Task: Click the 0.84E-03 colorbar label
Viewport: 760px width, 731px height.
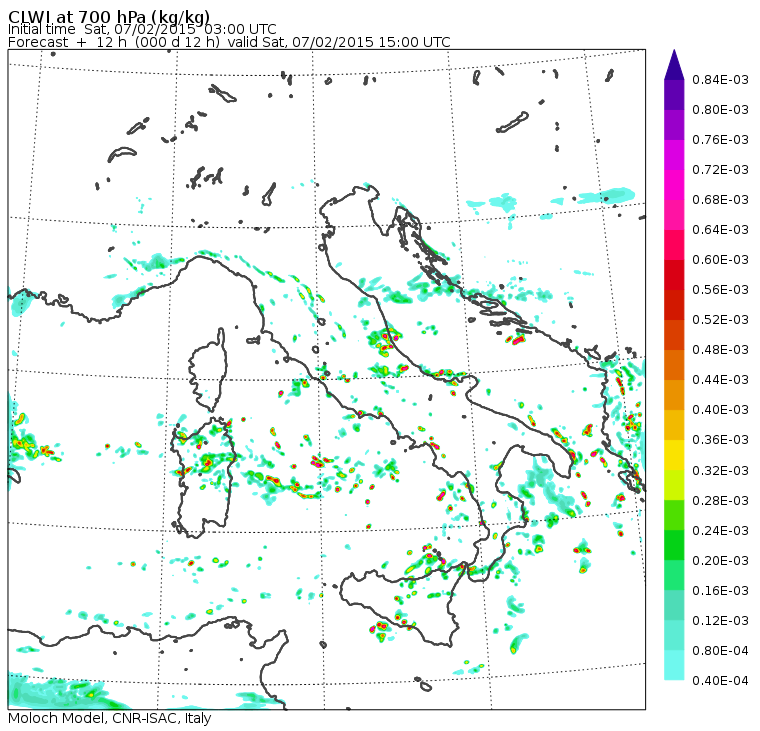Action: (720, 79)
